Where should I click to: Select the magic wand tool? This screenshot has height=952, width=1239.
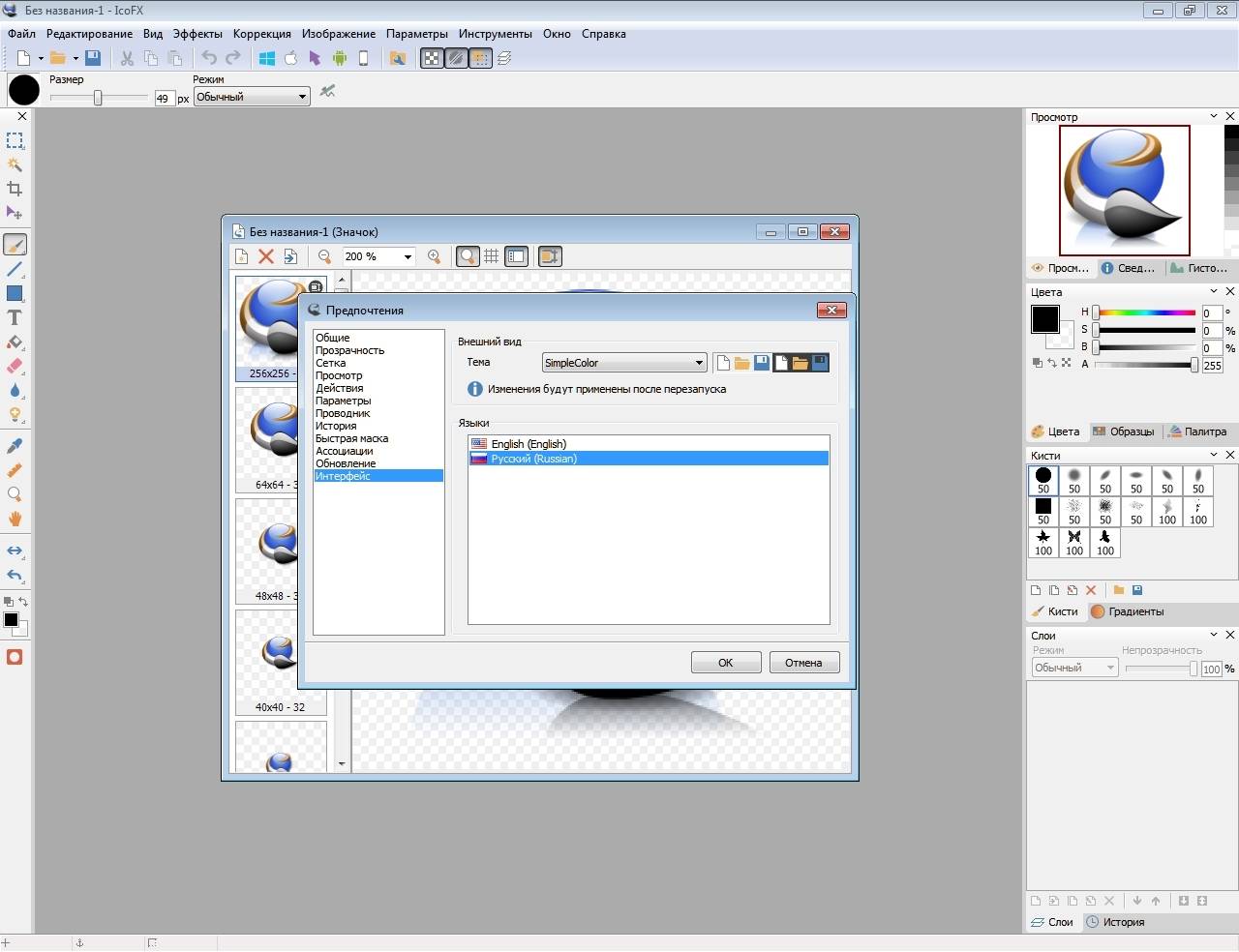tap(15, 164)
